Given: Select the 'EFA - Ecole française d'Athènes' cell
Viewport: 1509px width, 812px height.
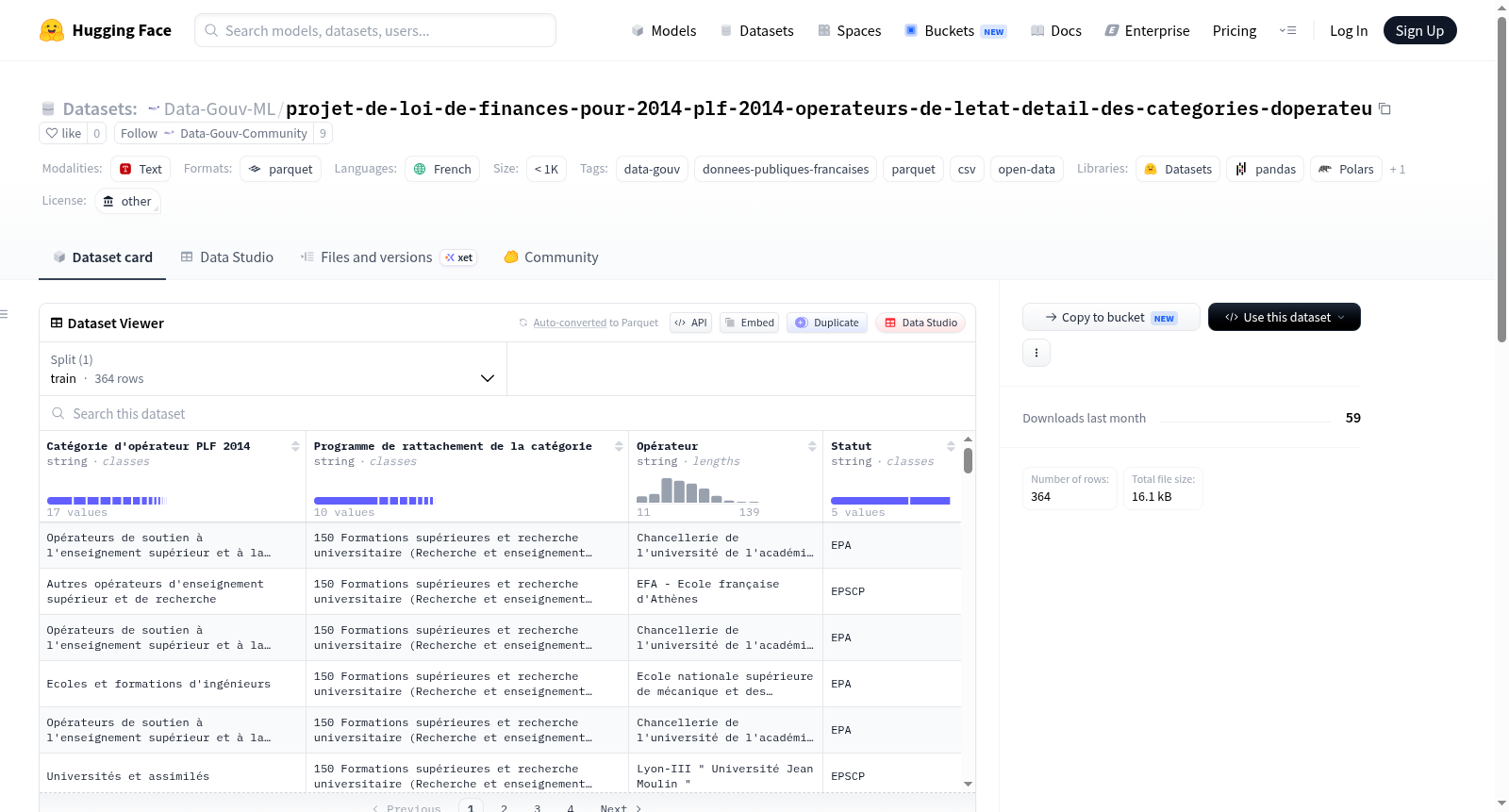Looking at the screenshot, I should point(725,591).
